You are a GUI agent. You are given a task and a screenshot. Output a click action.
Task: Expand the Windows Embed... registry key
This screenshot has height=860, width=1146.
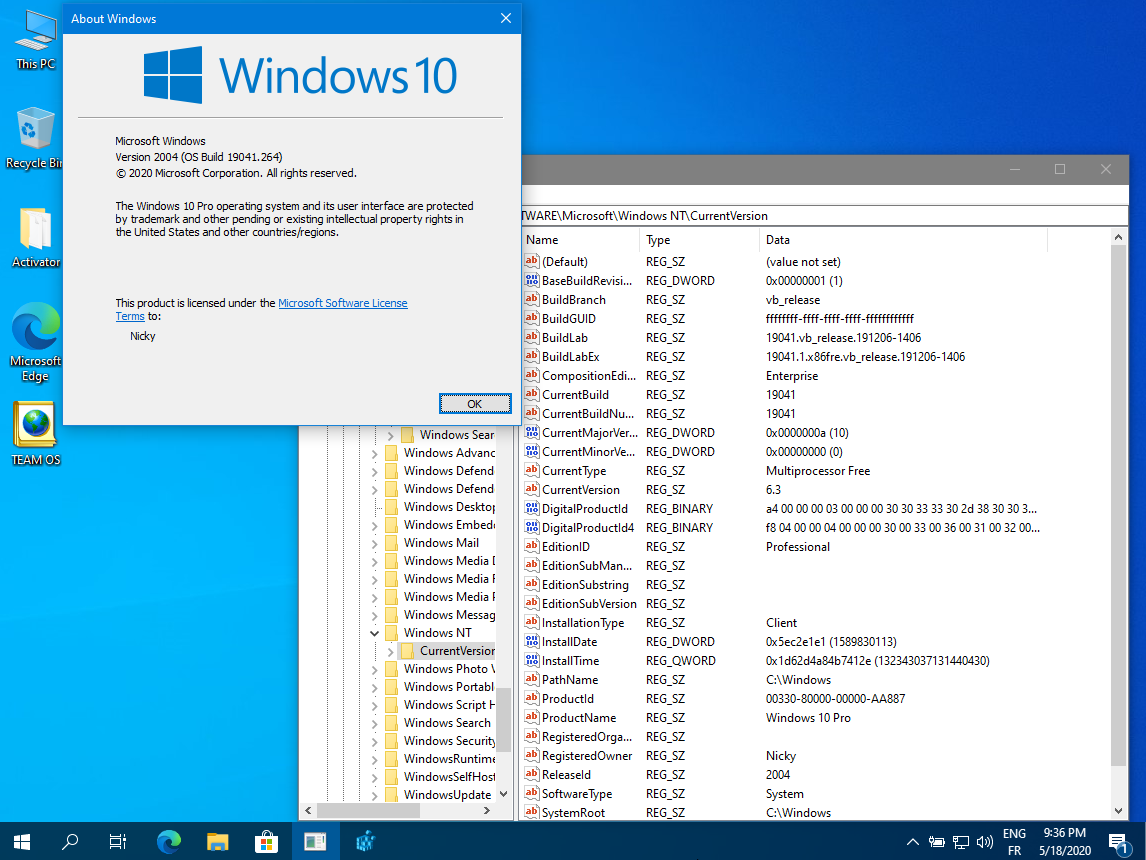tap(374, 525)
